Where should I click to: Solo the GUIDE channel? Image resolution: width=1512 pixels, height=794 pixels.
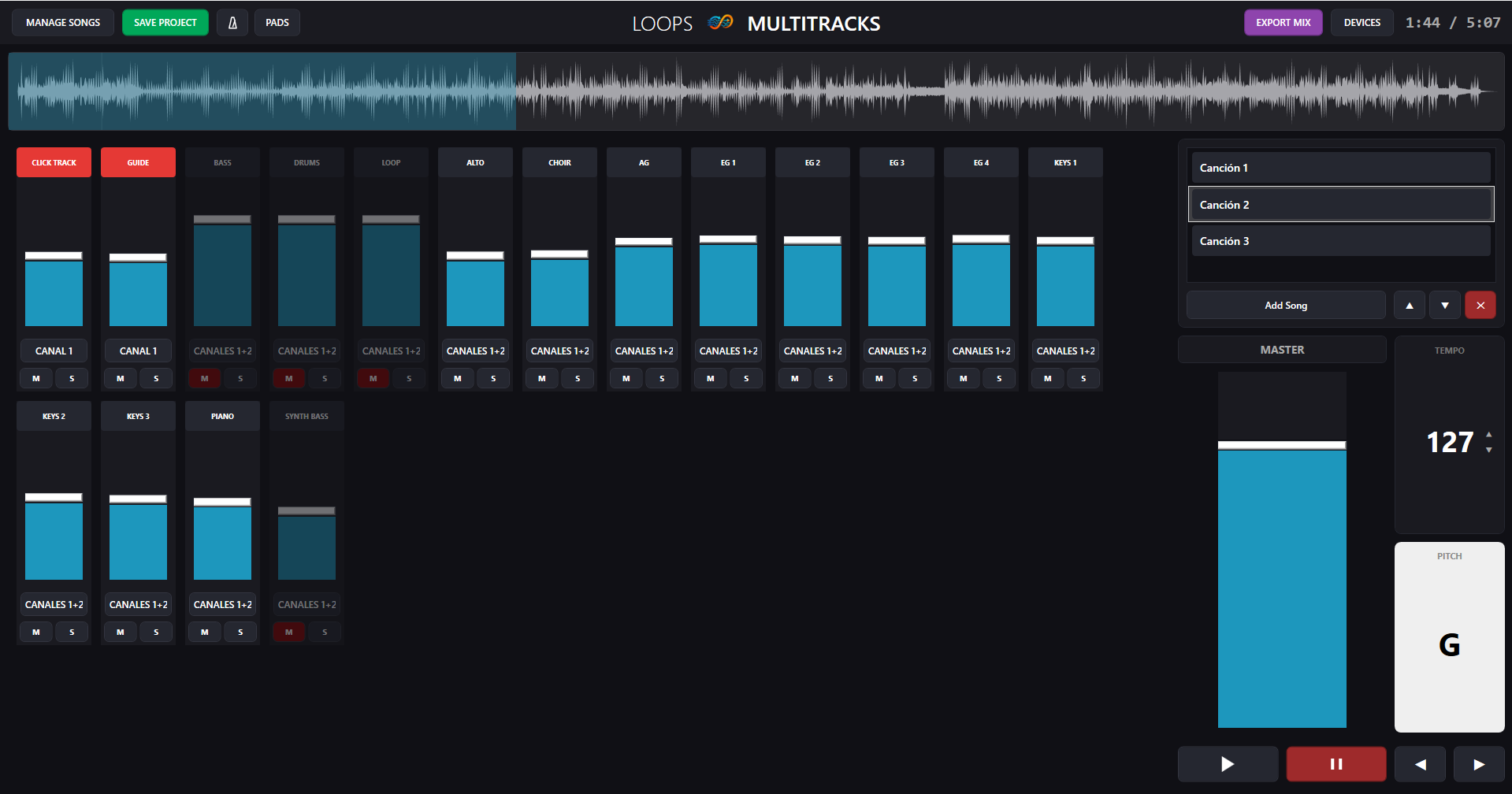(x=156, y=379)
